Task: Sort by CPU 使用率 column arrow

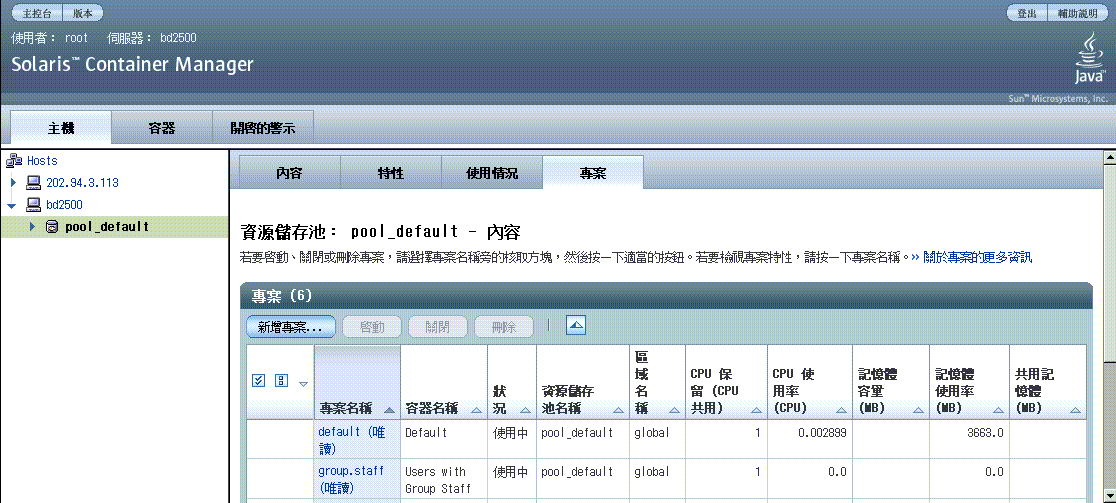Action: 841,410
